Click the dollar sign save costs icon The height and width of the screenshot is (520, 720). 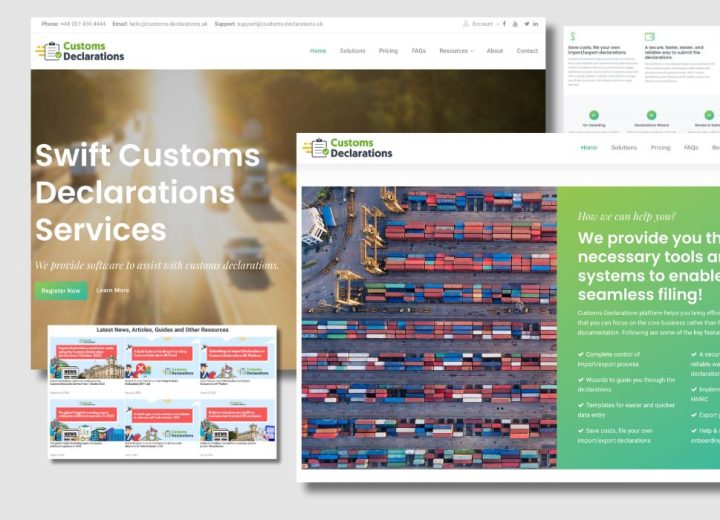[573, 36]
